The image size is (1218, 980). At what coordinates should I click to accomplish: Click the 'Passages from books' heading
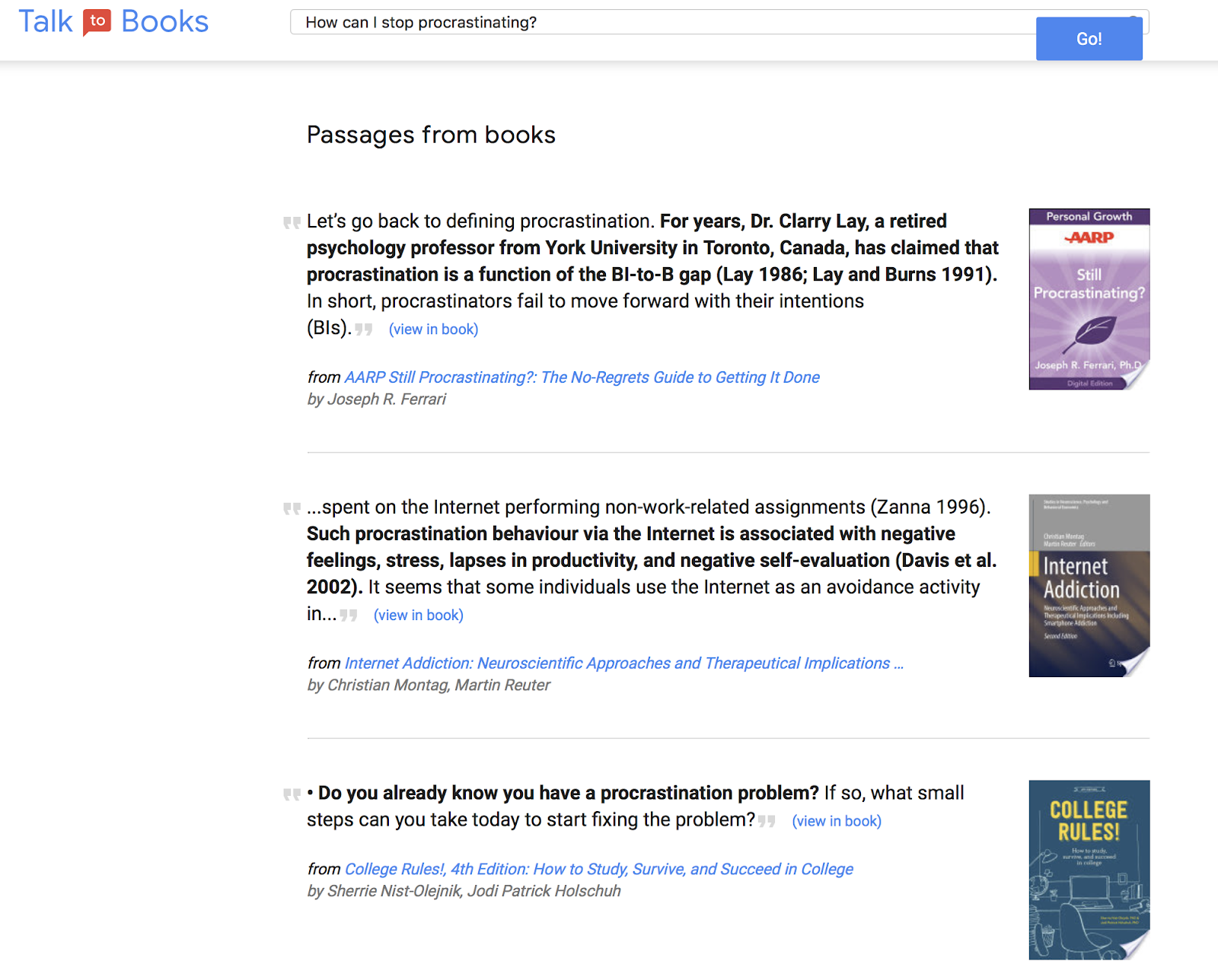coord(431,135)
